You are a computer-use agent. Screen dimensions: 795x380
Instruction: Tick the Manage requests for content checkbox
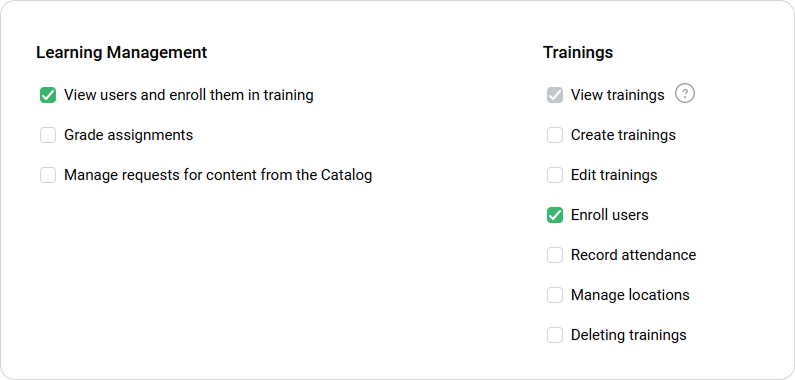48,175
